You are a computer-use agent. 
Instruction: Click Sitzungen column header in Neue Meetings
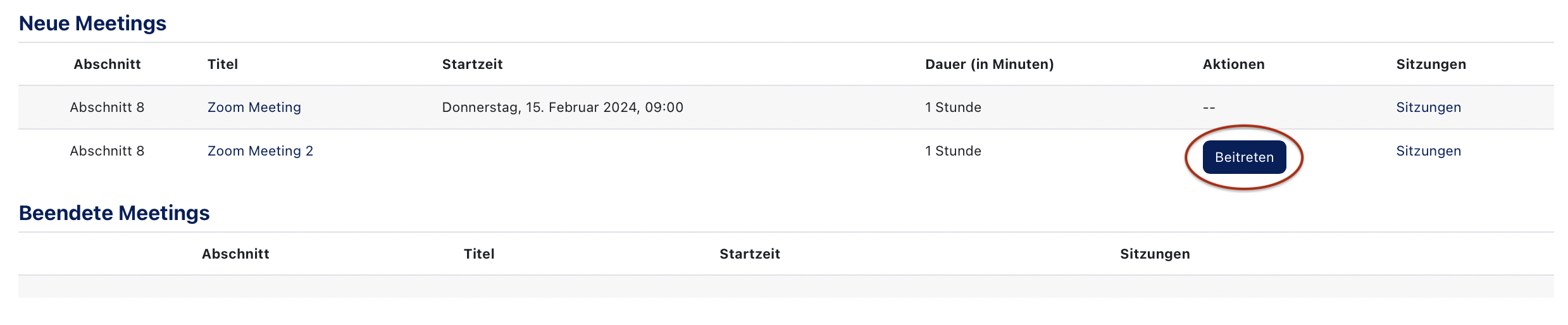coord(1431,64)
